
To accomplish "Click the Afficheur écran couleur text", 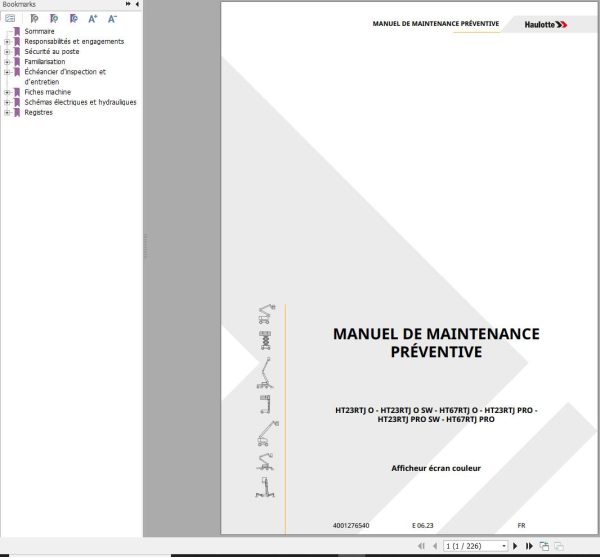I will 436,468.
